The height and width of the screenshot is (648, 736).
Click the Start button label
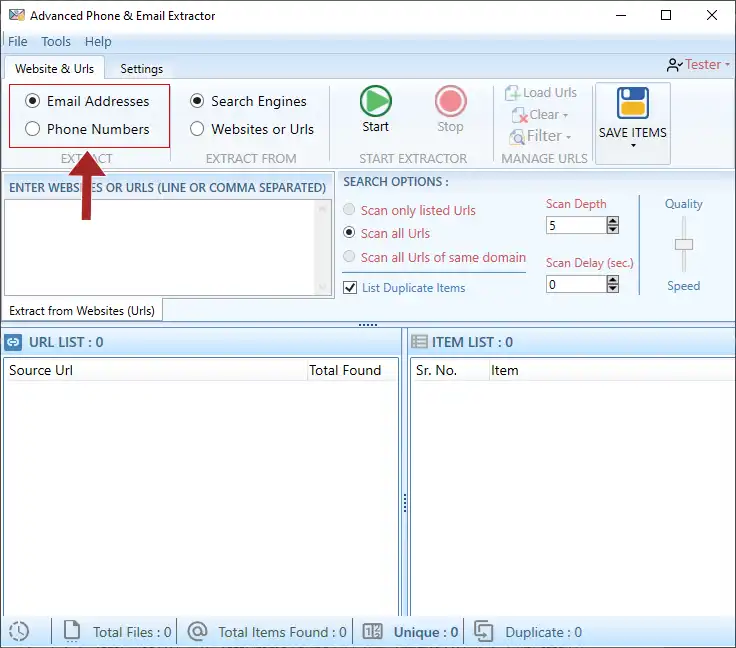[x=376, y=127]
